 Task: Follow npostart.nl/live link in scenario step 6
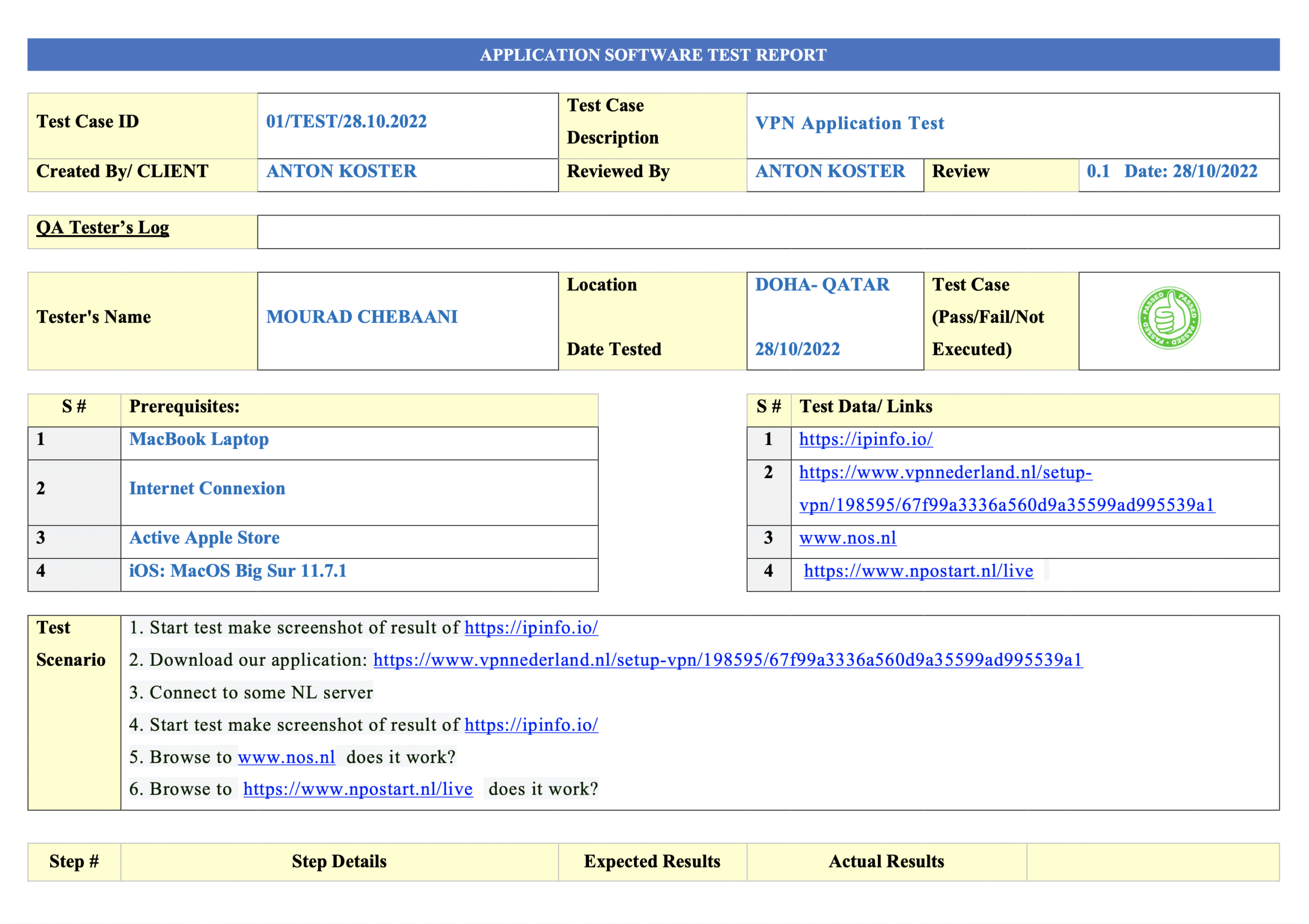(357, 789)
